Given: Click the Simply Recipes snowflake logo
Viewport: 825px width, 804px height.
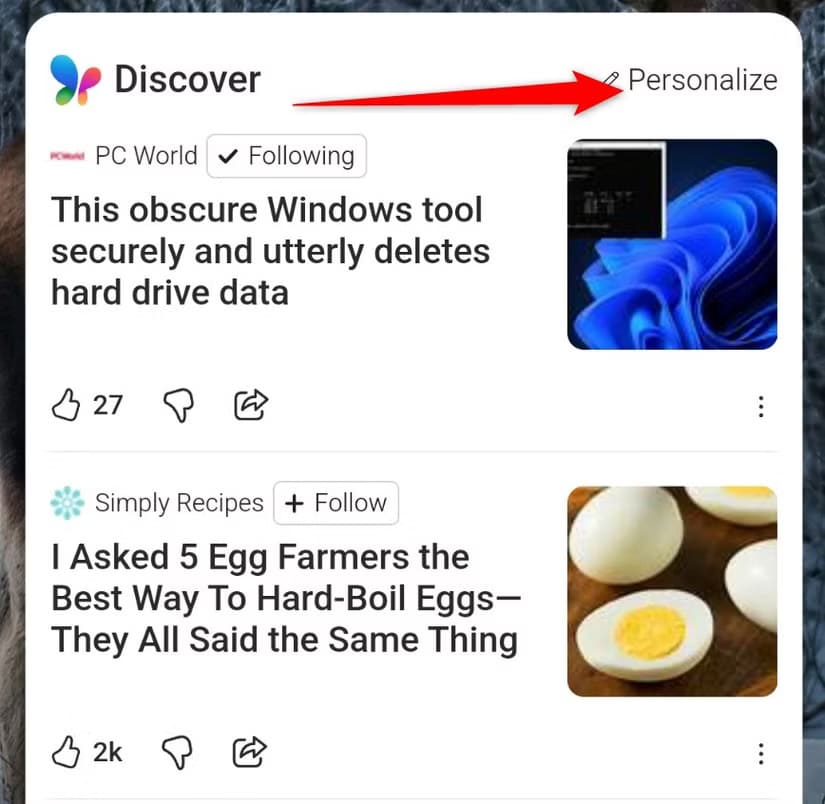Looking at the screenshot, I should (67, 503).
